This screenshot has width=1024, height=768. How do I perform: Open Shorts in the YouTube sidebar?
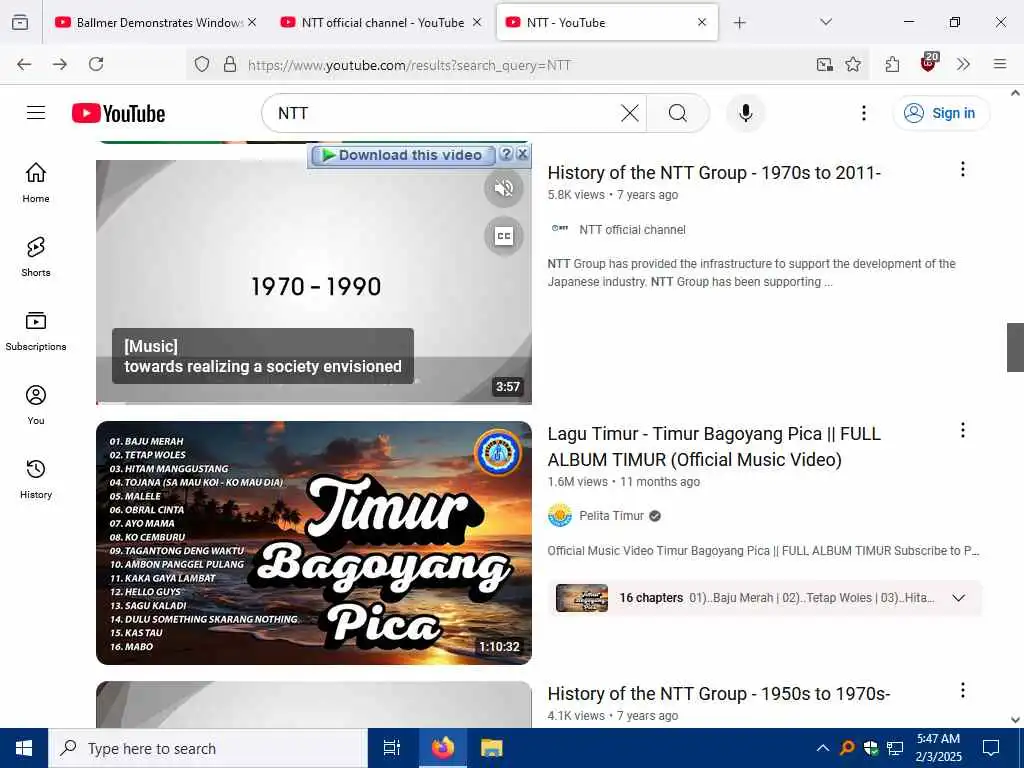coord(36,257)
